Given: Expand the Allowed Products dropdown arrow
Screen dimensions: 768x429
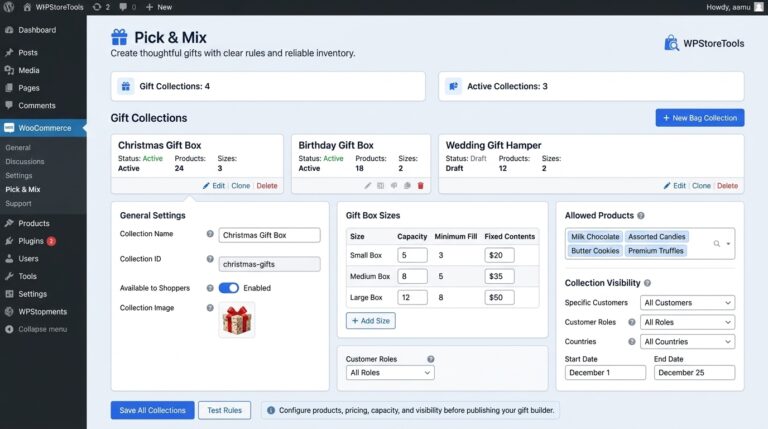Looking at the screenshot, I should click(x=728, y=243).
